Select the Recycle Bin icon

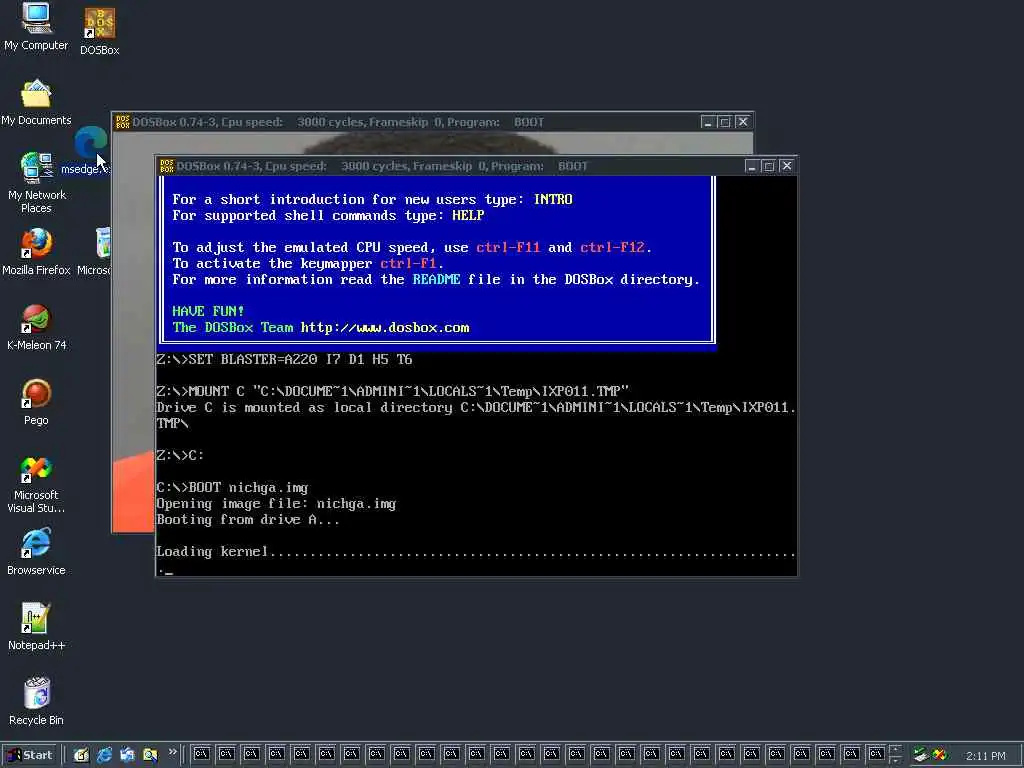click(36, 702)
